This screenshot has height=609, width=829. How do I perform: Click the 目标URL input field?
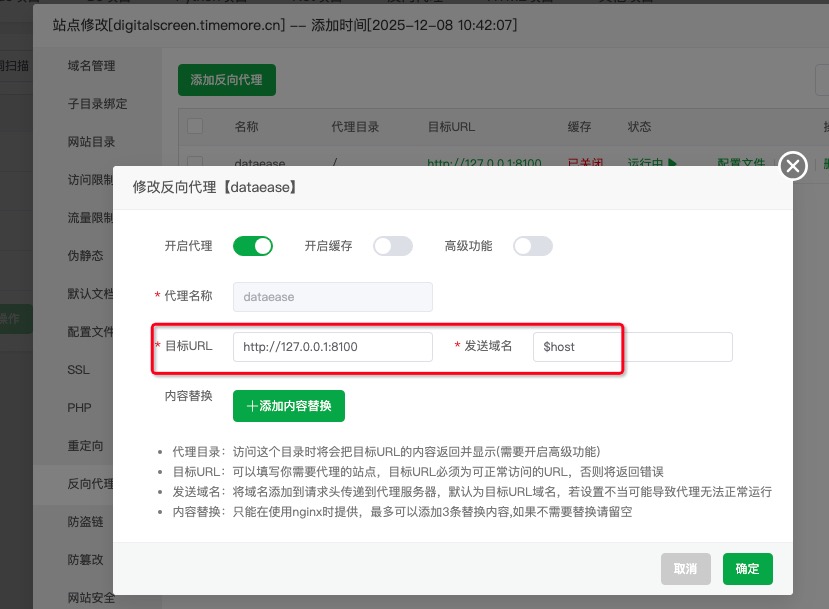pos(332,347)
